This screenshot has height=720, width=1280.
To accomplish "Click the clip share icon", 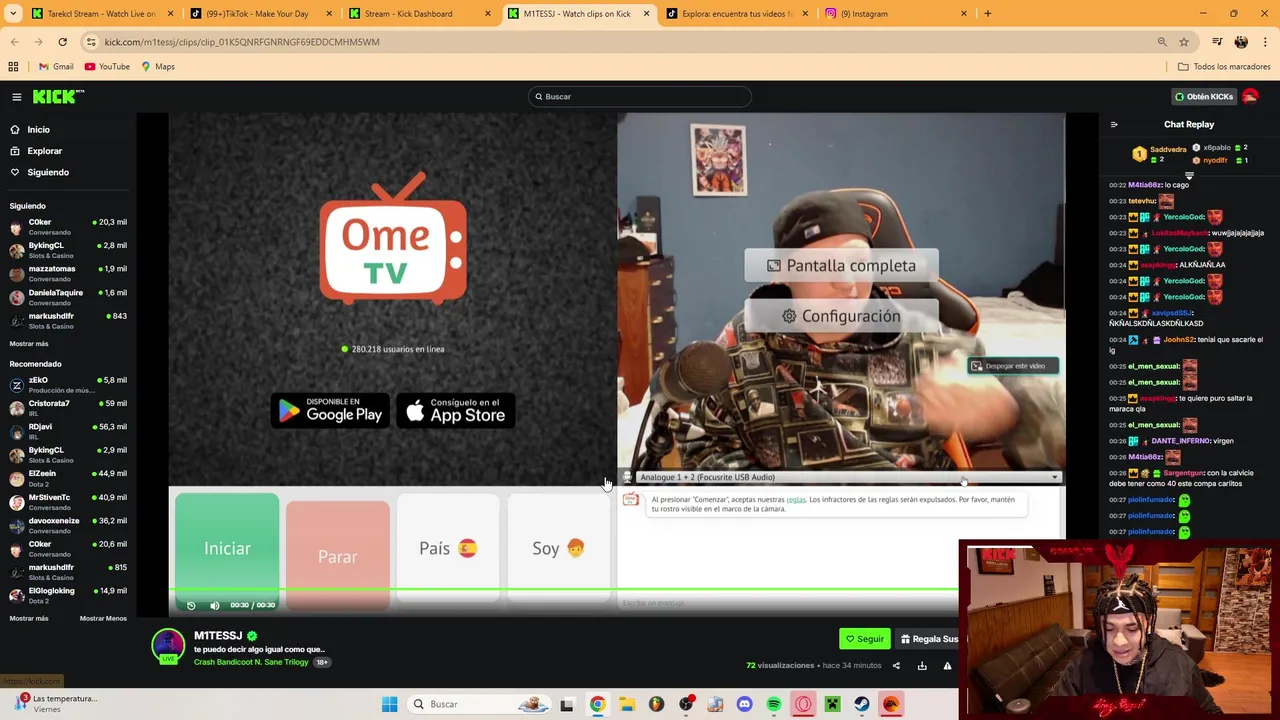I will click(x=896, y=666).
